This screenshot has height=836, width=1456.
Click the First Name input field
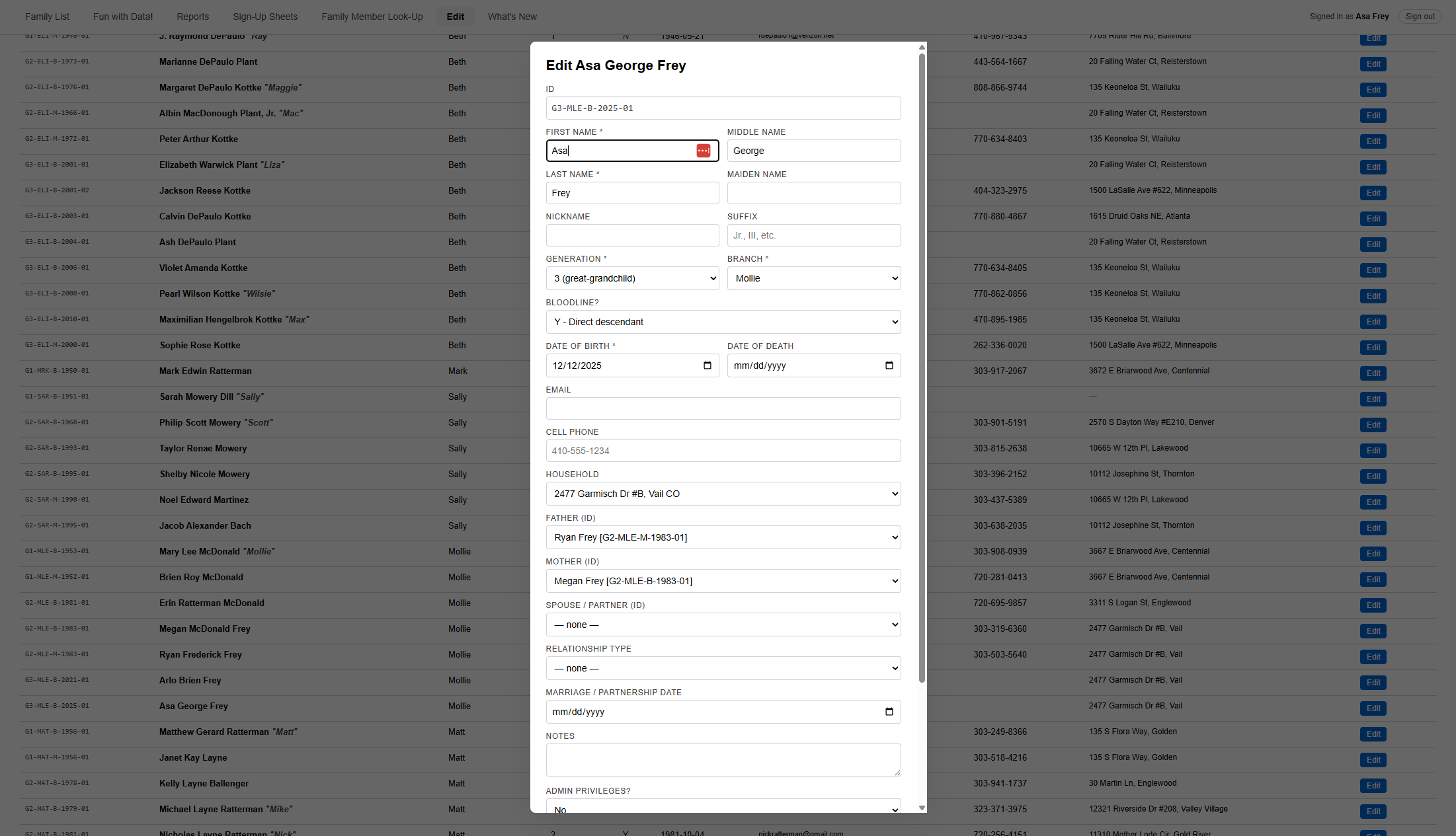(632, 151)
